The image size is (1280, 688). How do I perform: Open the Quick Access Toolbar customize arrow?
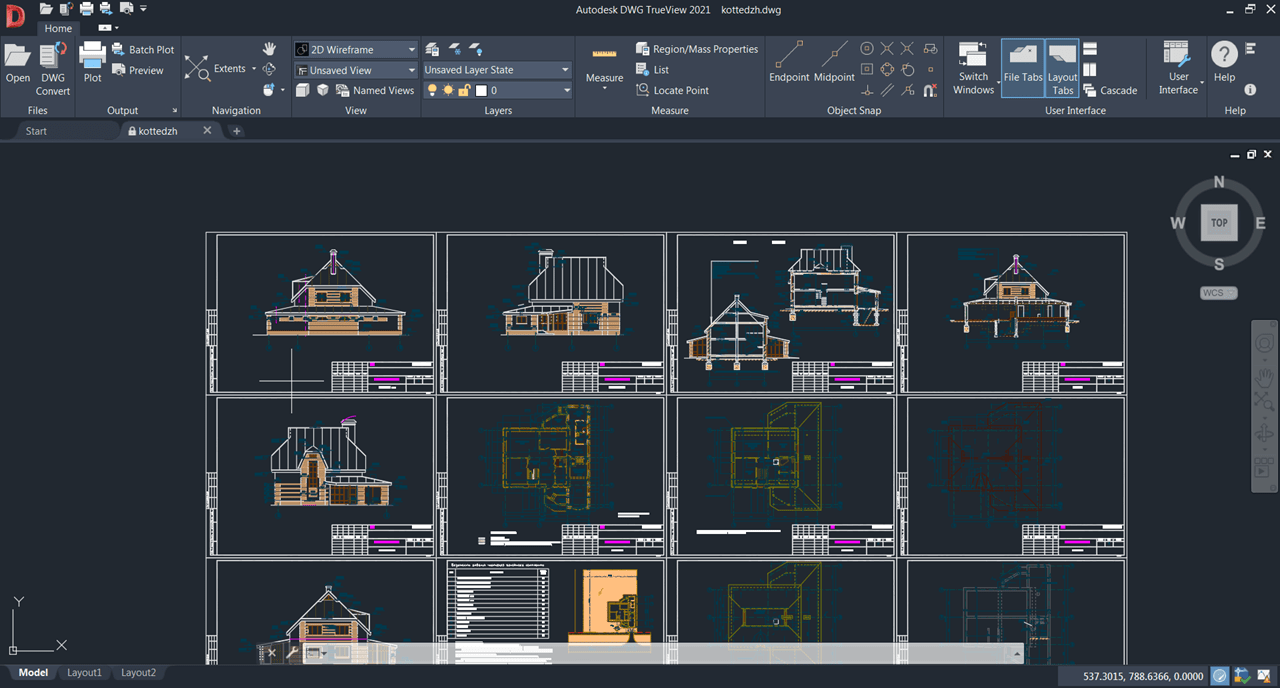[144, 8]
